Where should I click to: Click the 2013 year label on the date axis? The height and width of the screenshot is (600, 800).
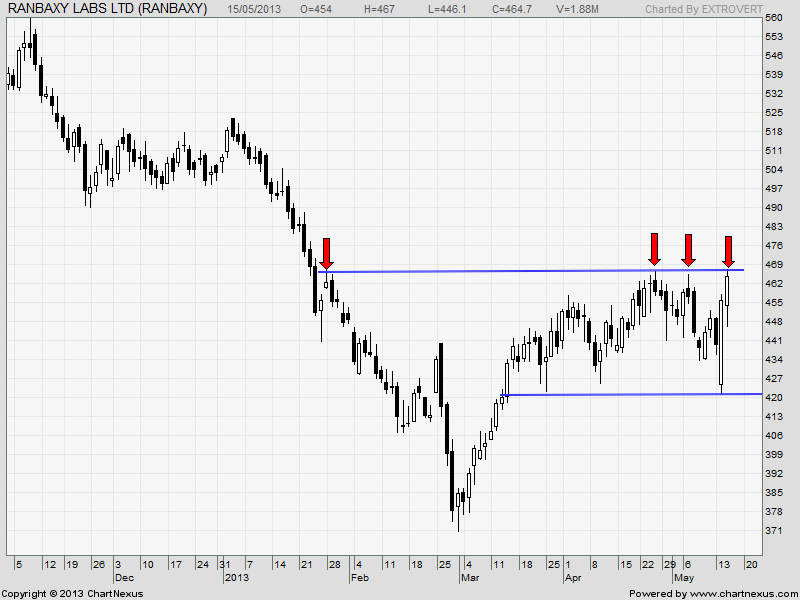[236, 578]
